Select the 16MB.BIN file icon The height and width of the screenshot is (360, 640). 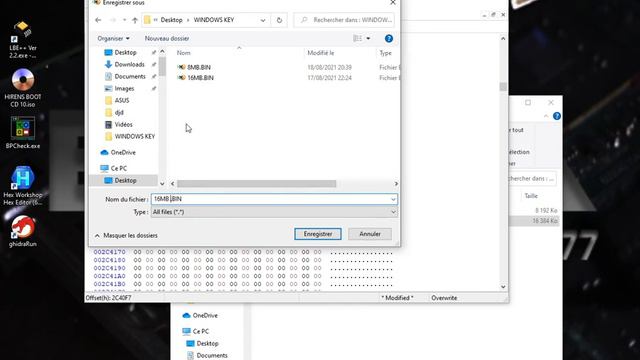pyautogui.click(x=182, y=78)
